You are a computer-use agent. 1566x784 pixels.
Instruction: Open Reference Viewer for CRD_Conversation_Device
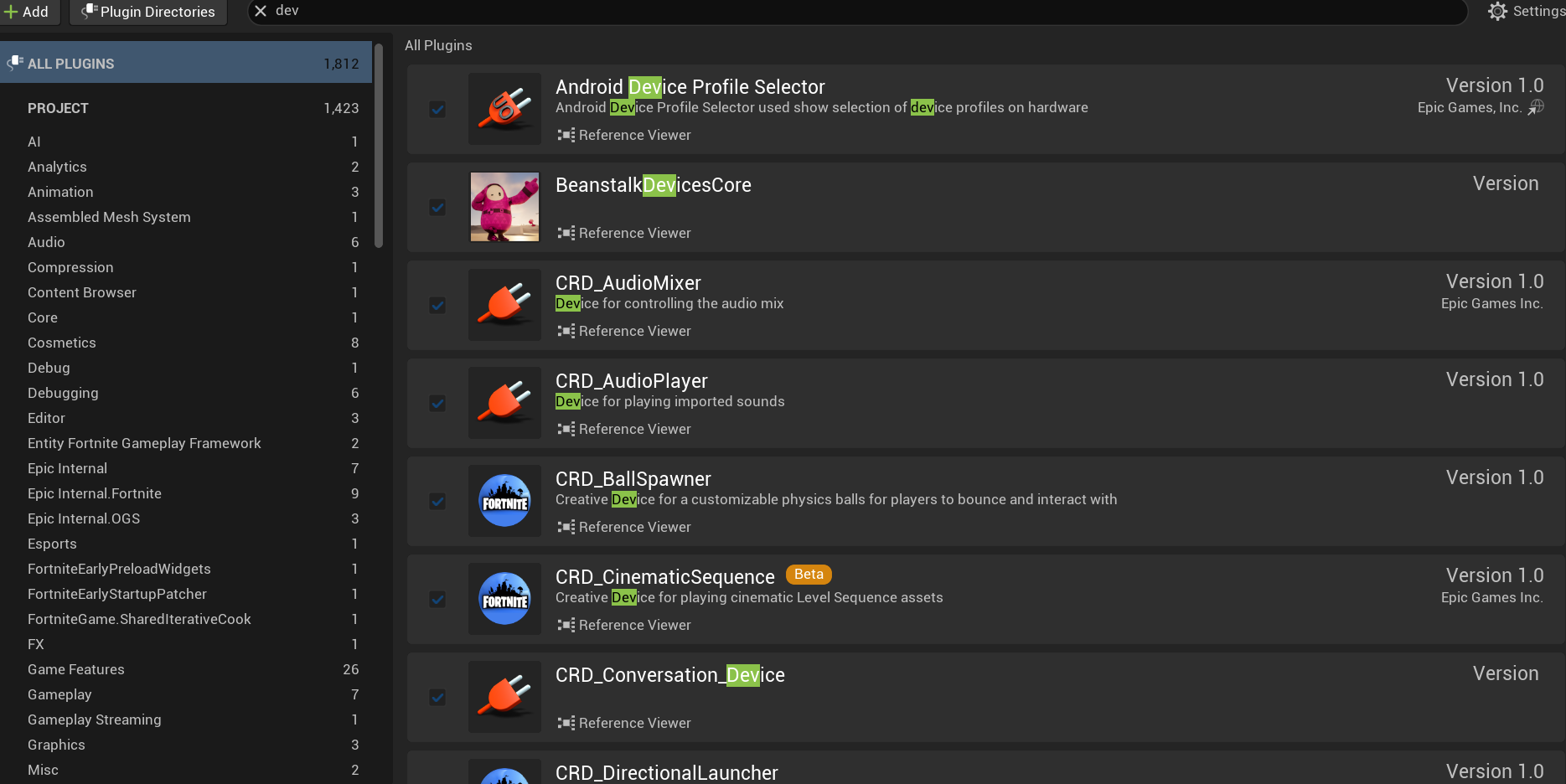click(624, 723)
